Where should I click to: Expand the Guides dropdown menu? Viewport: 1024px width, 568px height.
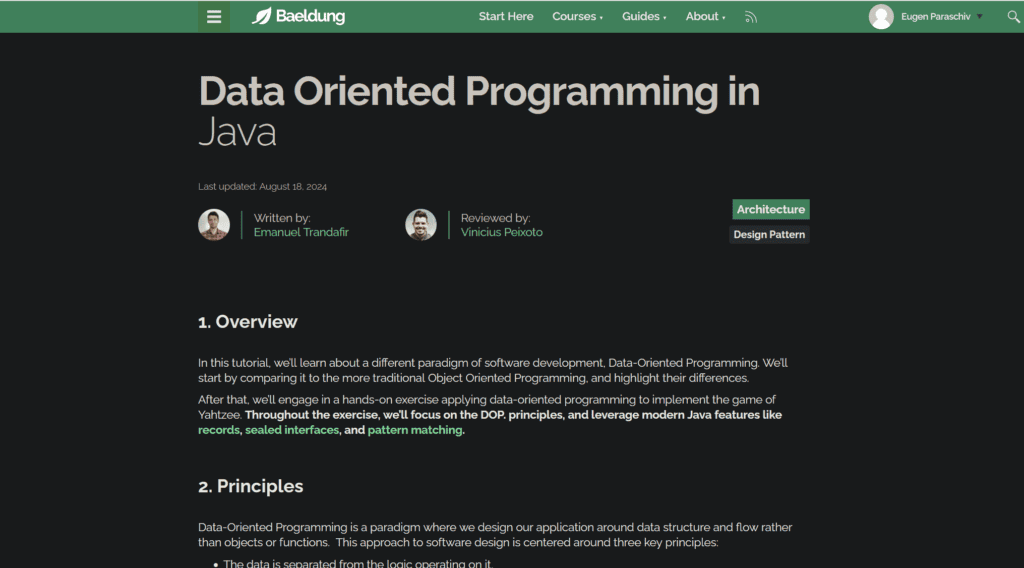click(x=644, y=16)
